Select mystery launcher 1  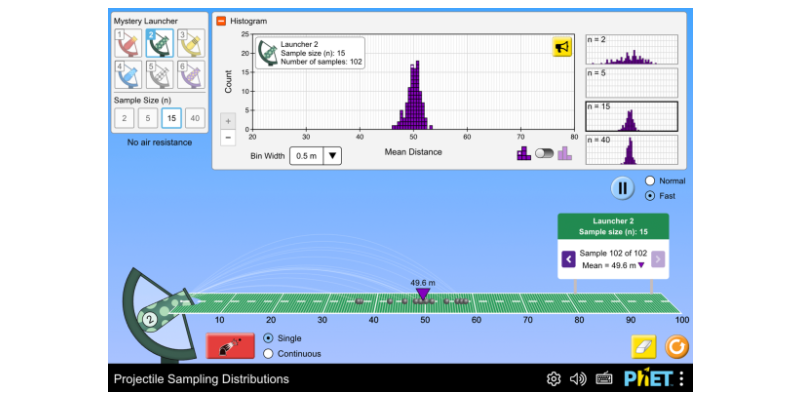pyautogui.click(x=127, y=43)
